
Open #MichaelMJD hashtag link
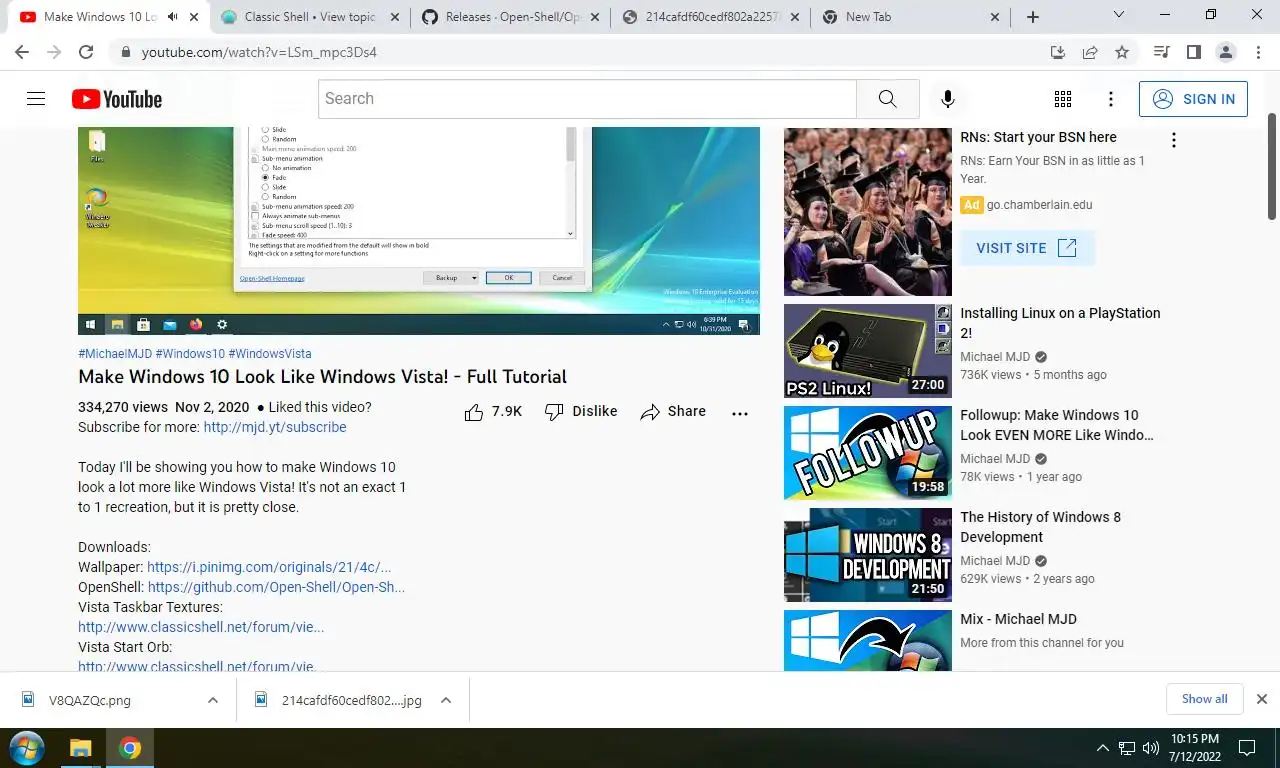click(114, 354)
